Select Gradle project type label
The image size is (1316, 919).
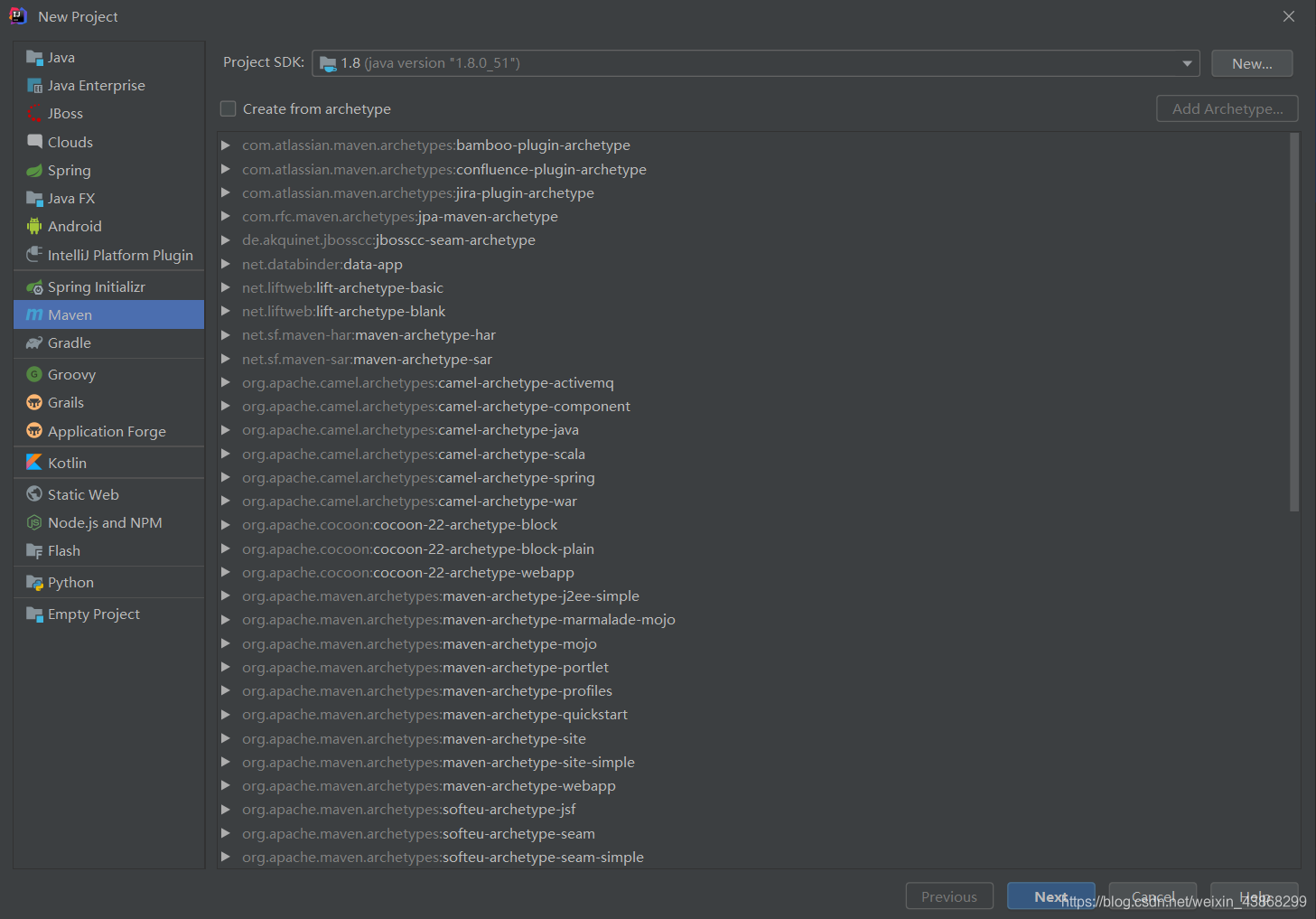click(70, 343)
